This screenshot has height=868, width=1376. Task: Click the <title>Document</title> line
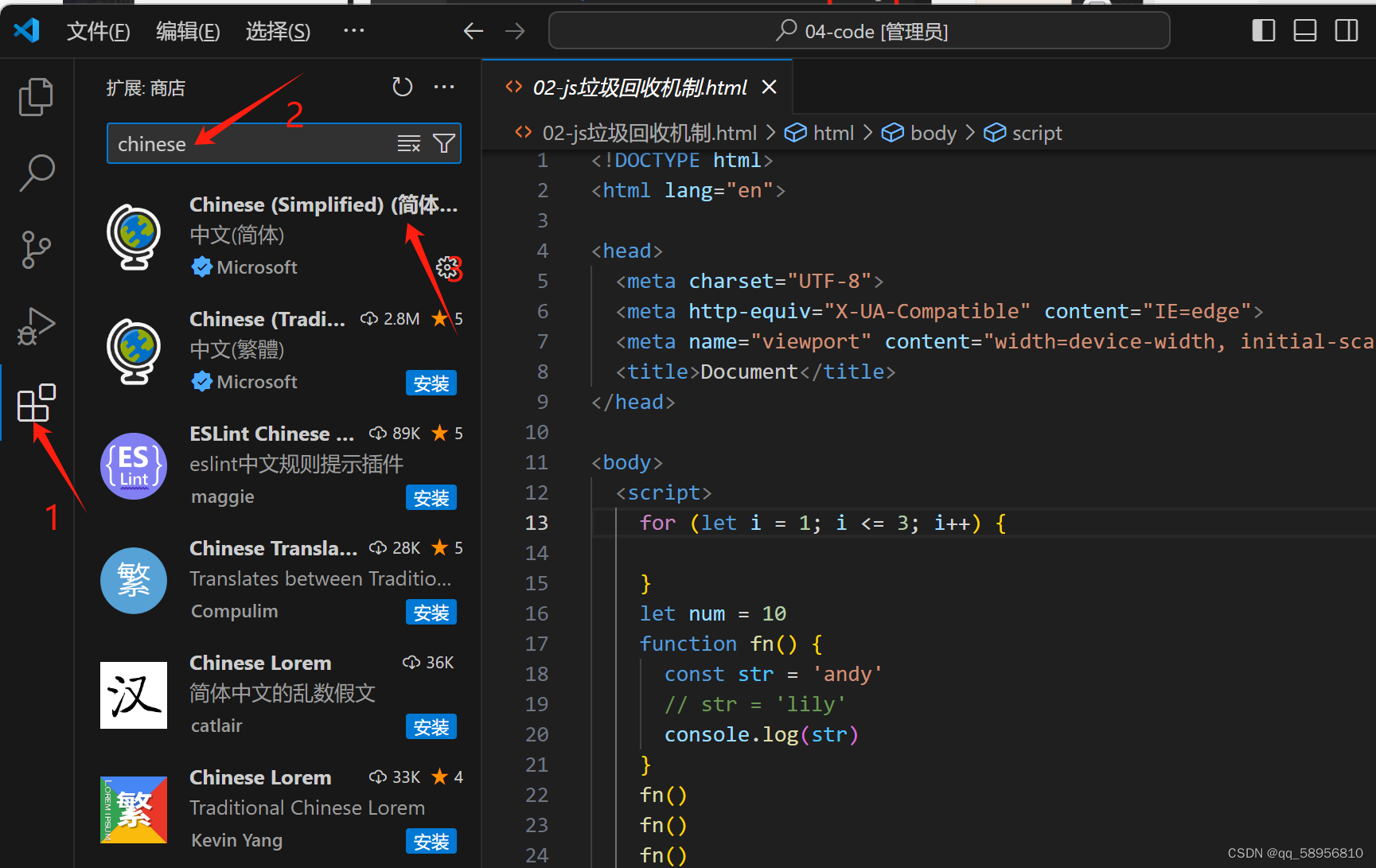point(755,372)
